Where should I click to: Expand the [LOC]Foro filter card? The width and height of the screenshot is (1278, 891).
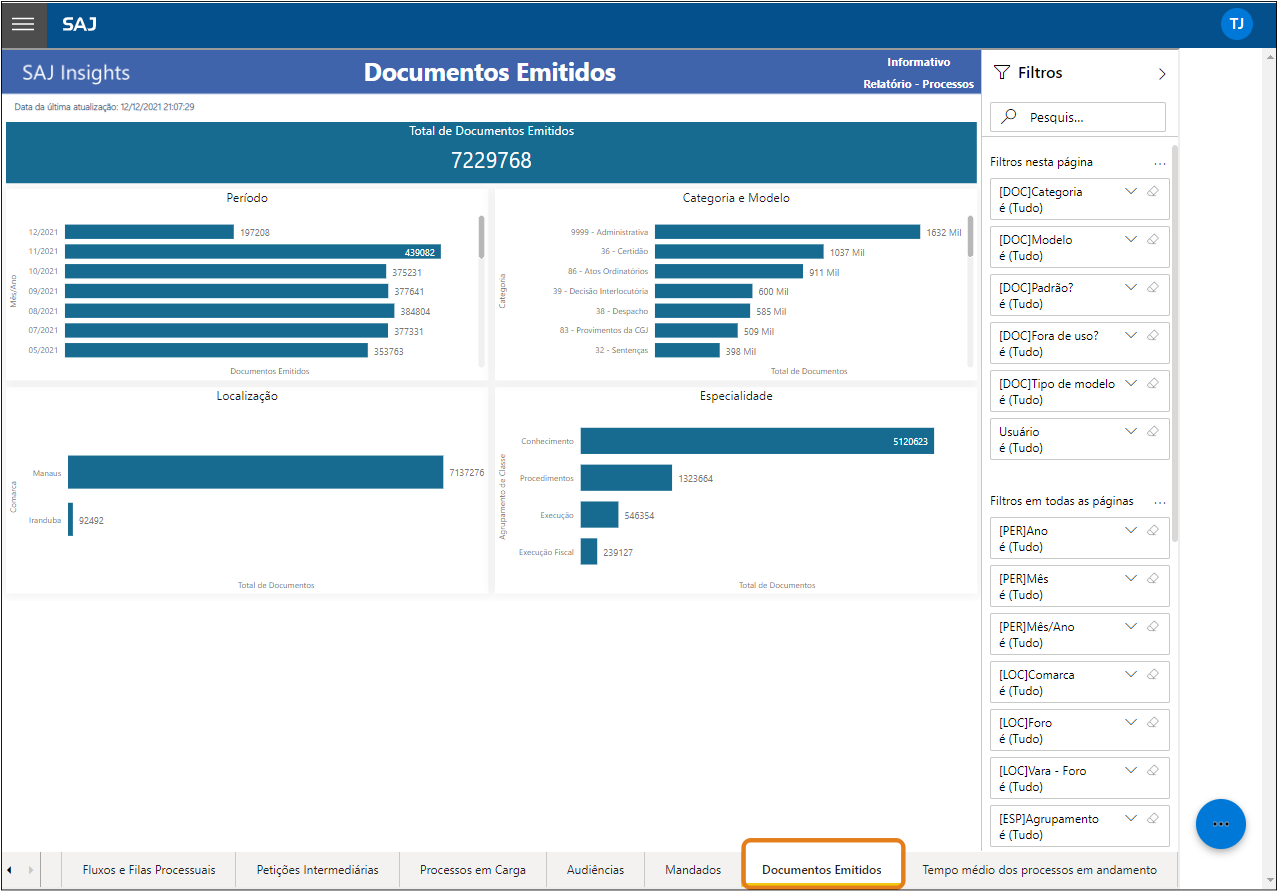coord(1131,722)
